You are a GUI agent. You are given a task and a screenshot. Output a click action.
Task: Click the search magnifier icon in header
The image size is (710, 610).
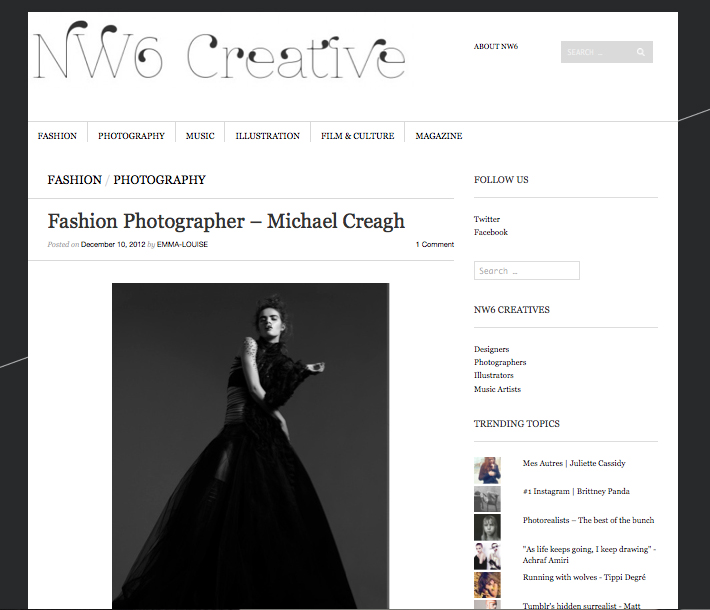click(x=641, y=52)
